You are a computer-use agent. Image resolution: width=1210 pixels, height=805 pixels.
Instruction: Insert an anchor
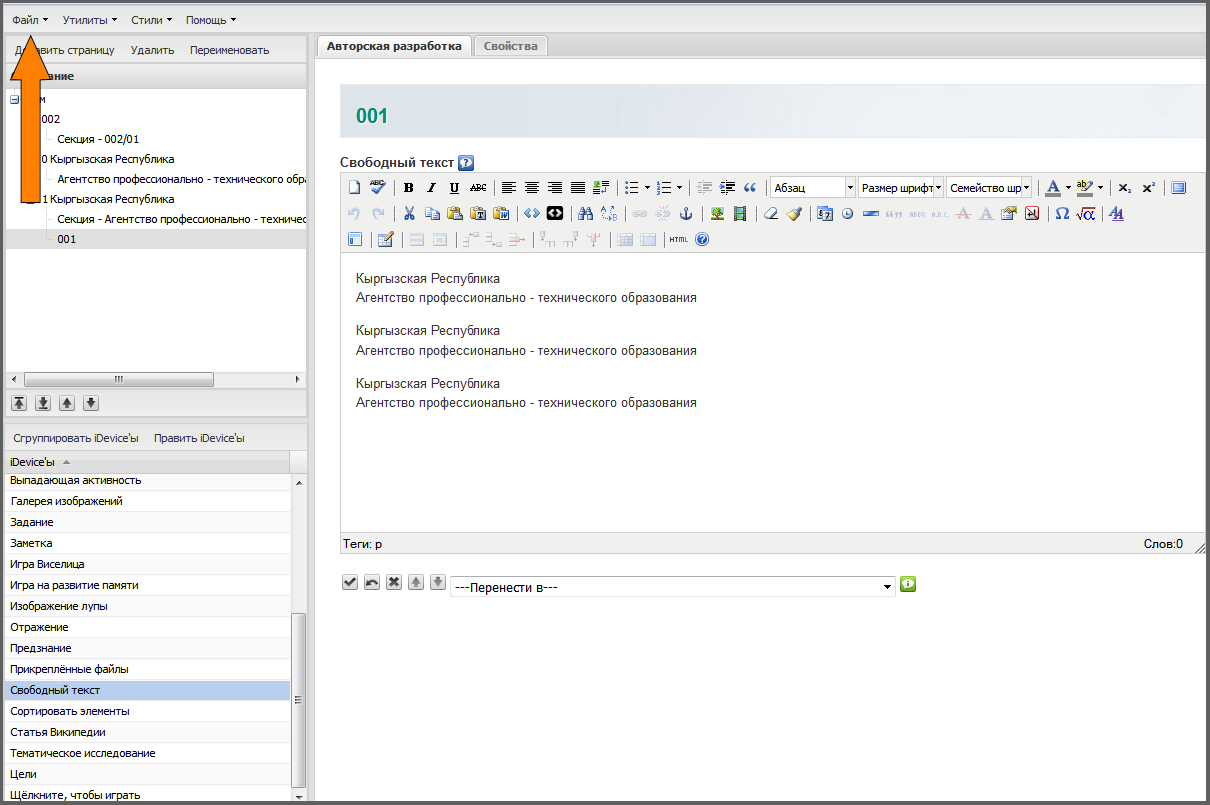click(x=686, y=214)
